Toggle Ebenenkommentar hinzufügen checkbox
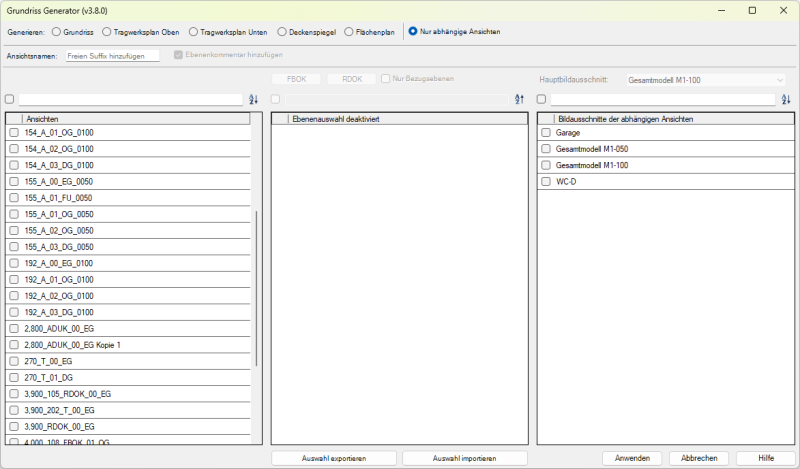This screenshot has width=800, height=469. pos(178,55)
